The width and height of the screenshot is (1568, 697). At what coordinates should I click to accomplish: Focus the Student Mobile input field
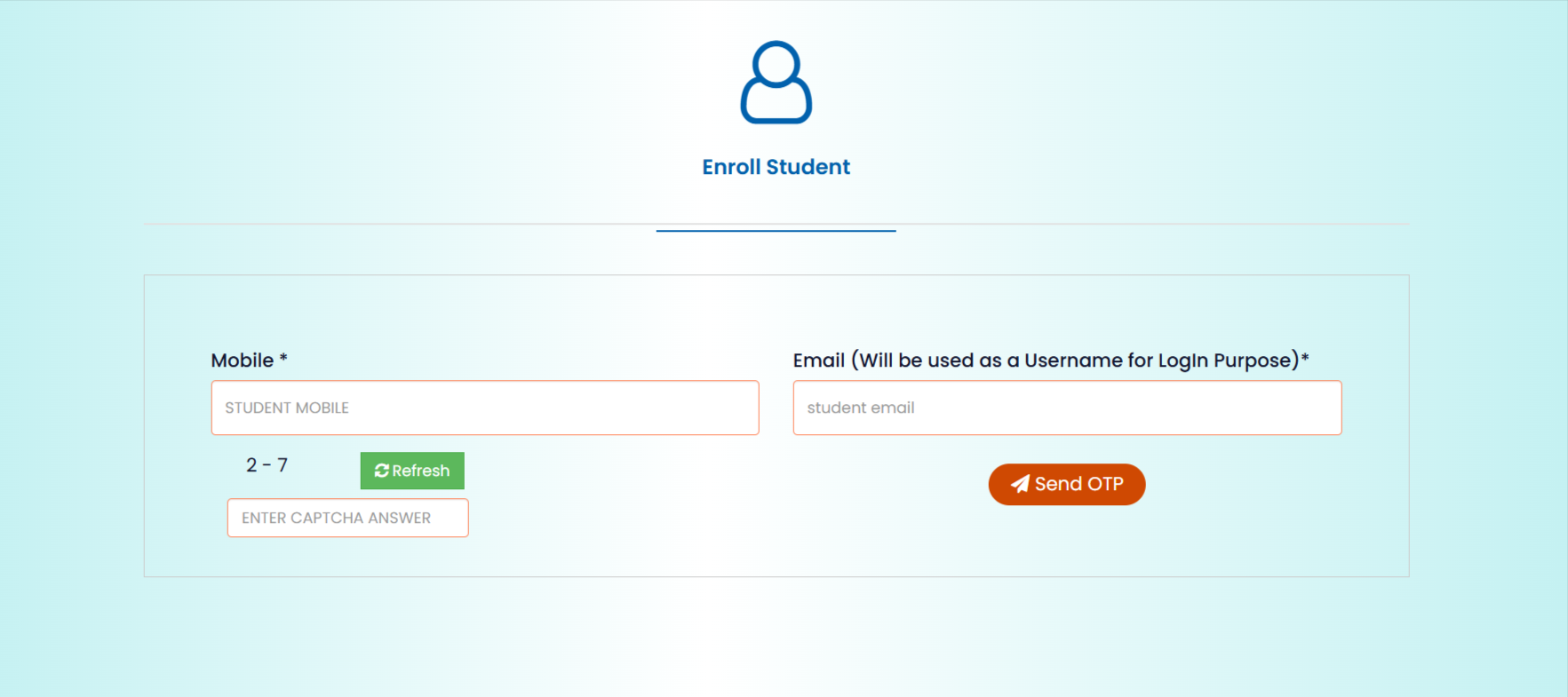point(485,408)
